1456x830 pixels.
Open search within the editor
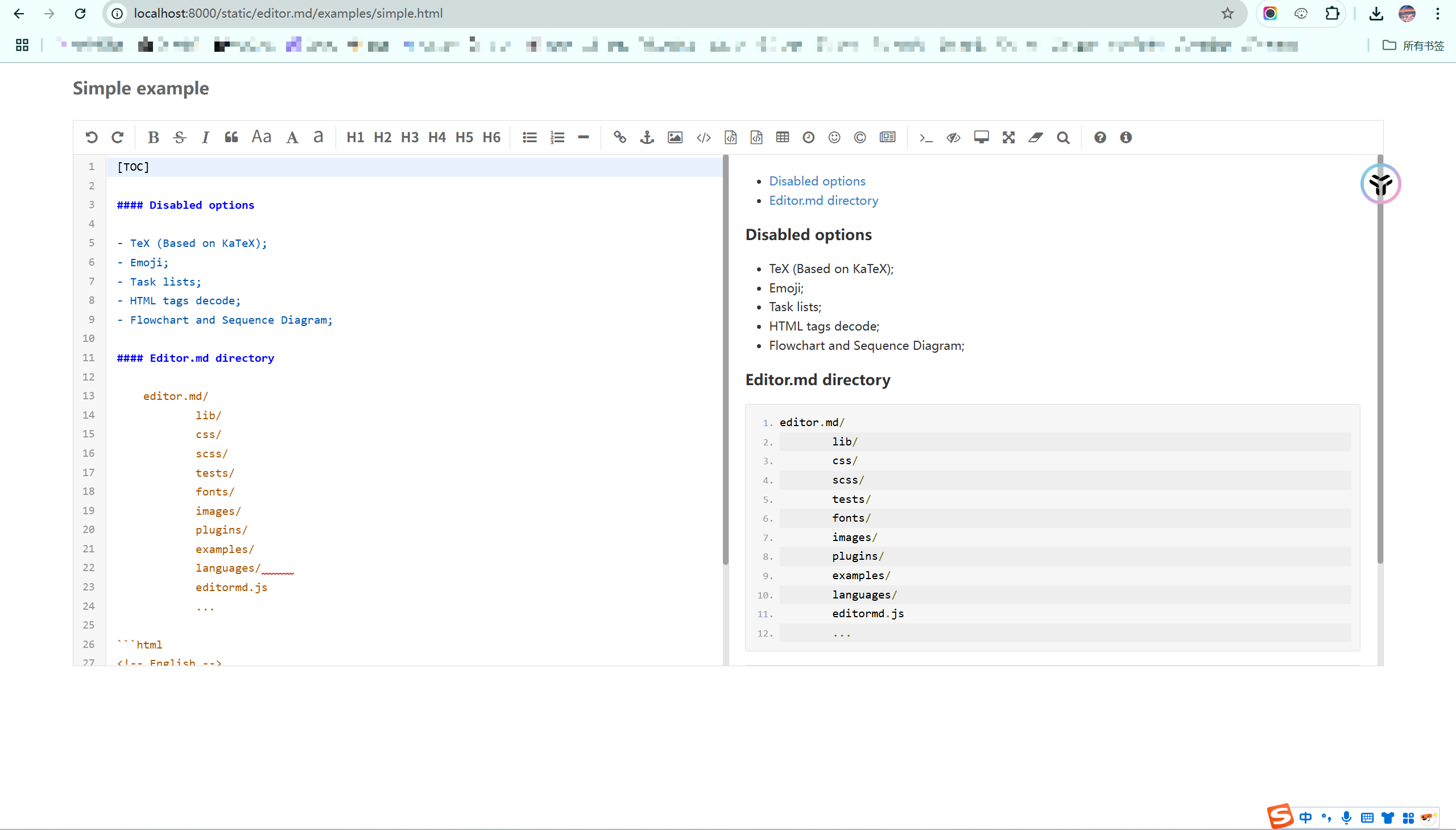tap(1063, 137)
